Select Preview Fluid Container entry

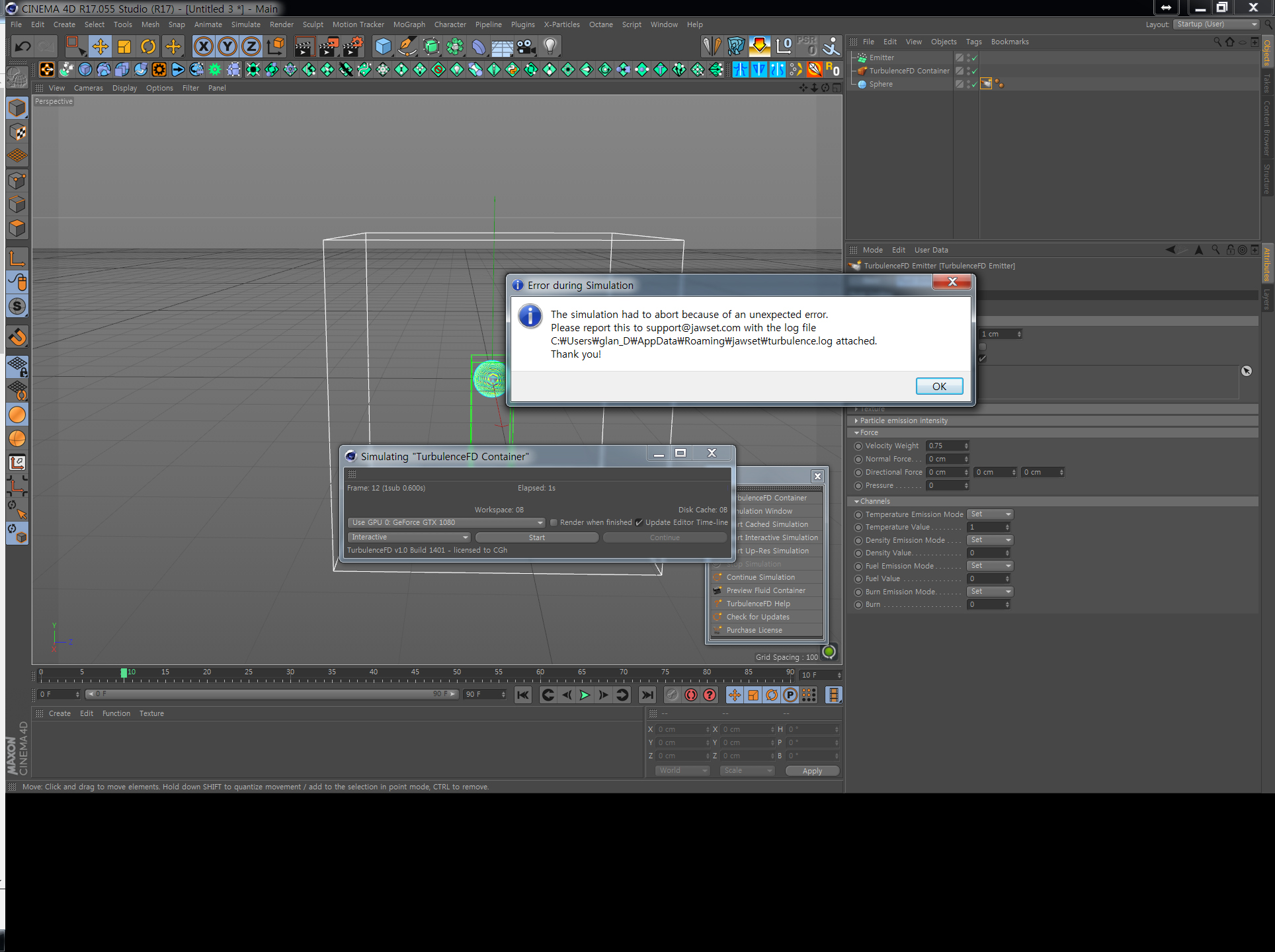(766, 590)
